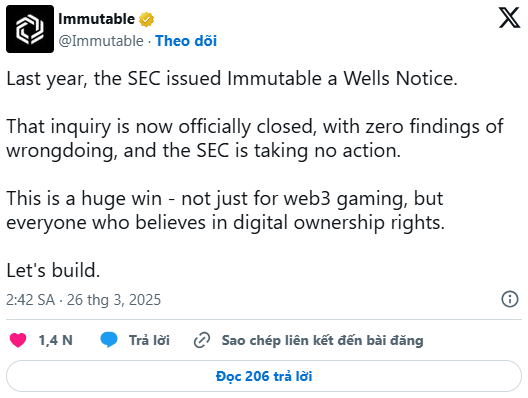Select Sao chép liên kết đến bài đăng
Image resolution: width=528 pixels, height=398 pixels.
[x=322, y=340]
